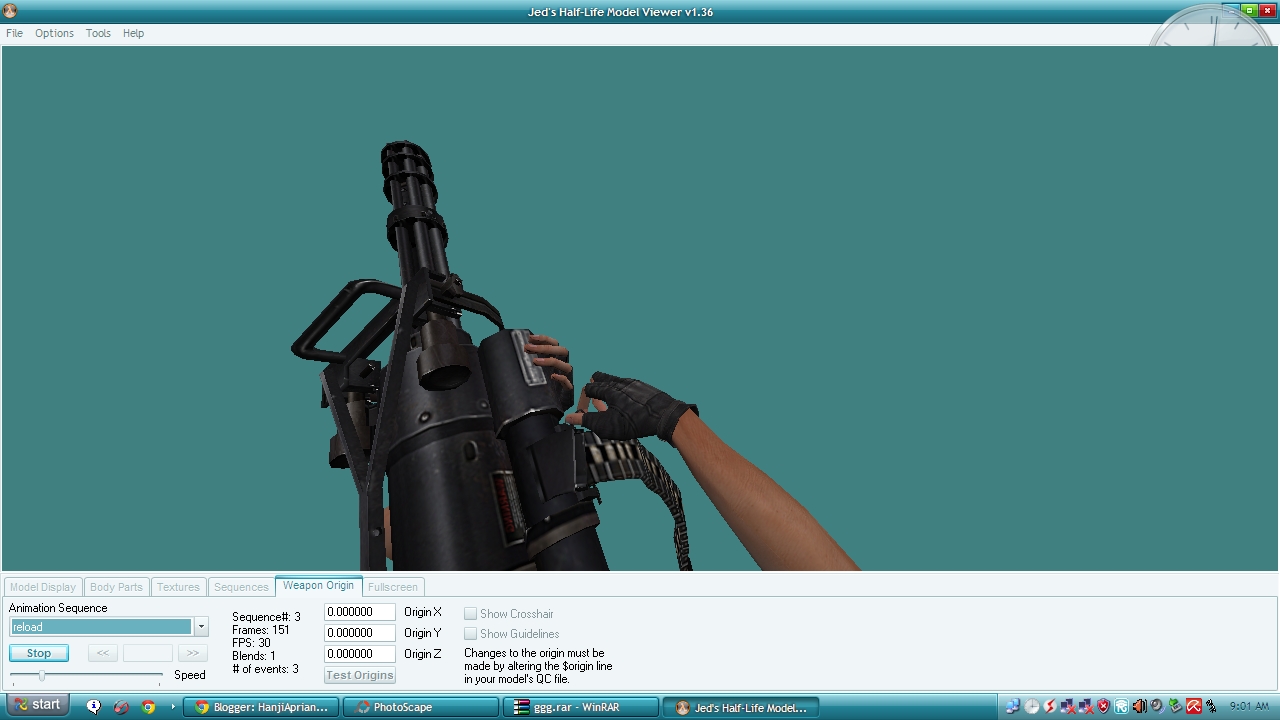
Task: Open the File menu
Action: tap(14, 33)
